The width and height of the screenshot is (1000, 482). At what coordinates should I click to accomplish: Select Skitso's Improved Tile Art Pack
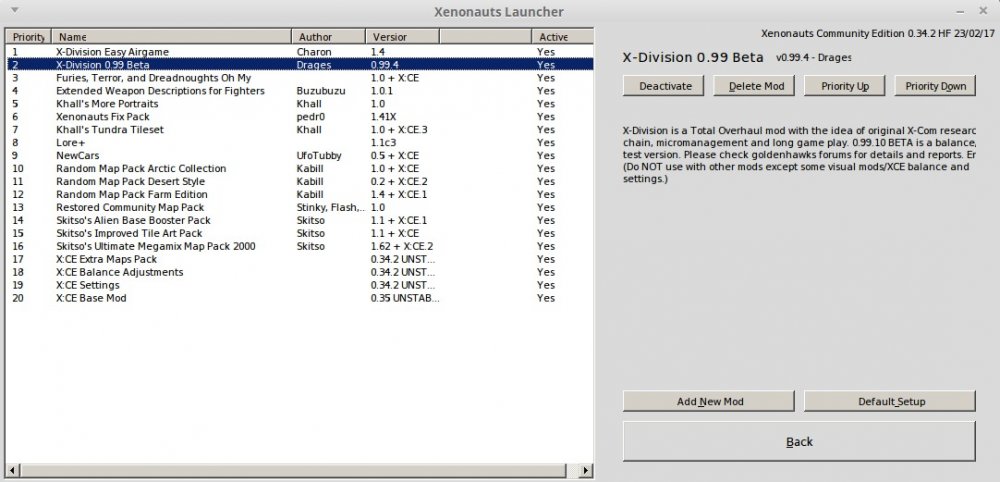[x=300, y=233]
